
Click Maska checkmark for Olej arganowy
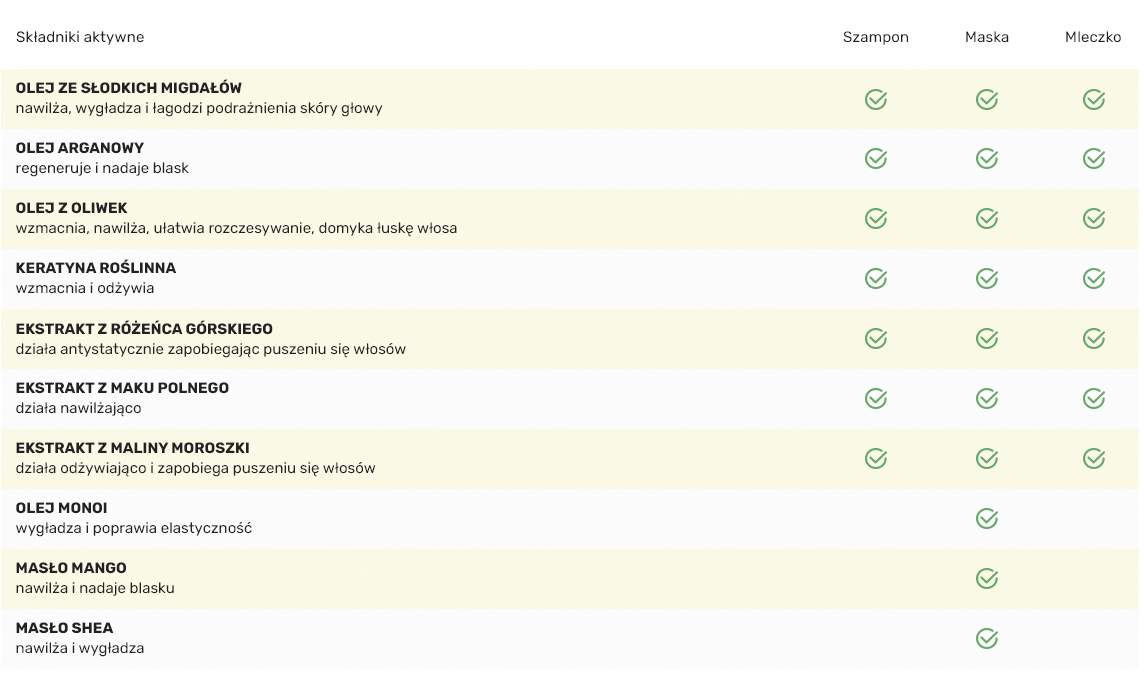click(x=987, y=159)
